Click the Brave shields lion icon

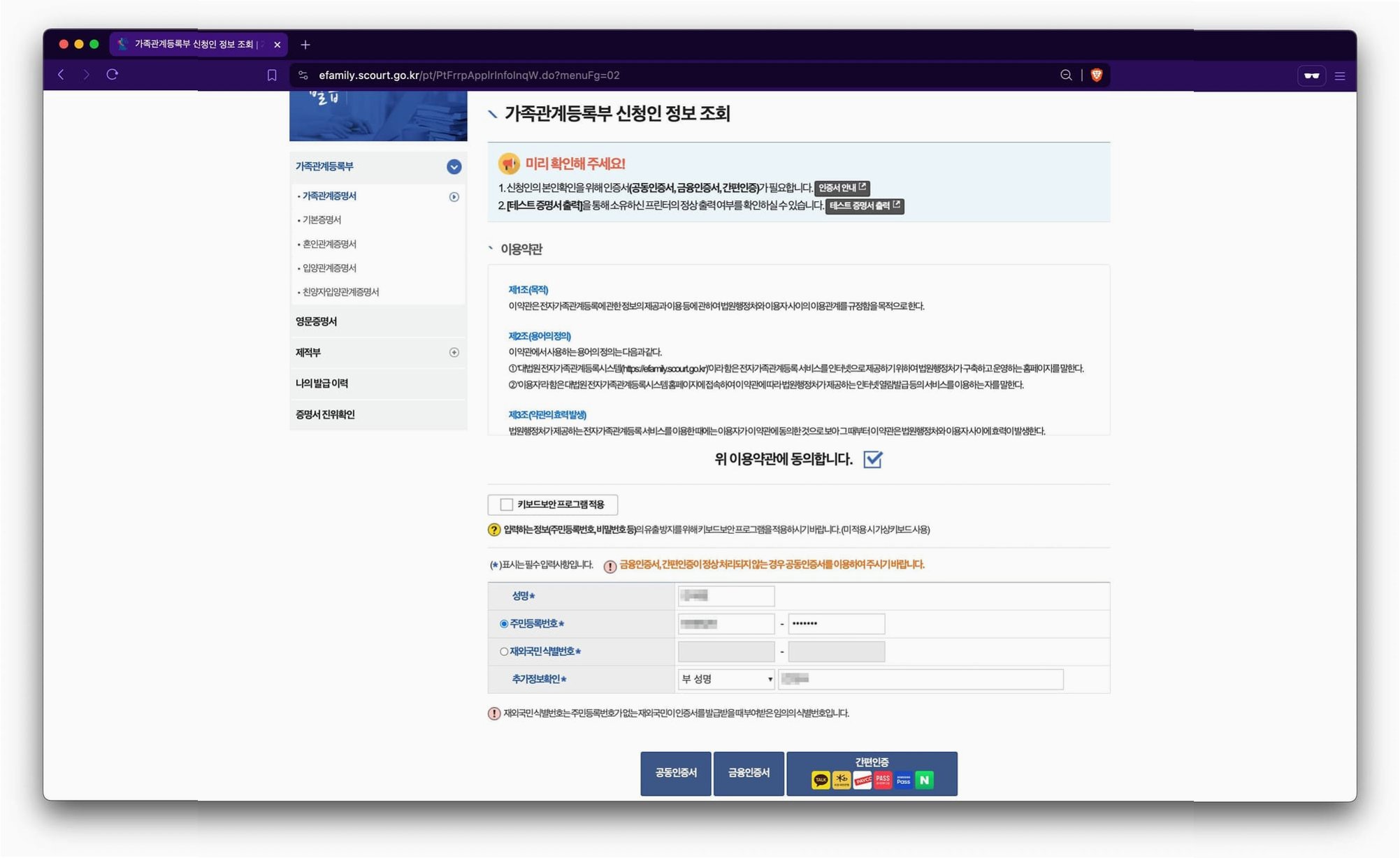coord(1096,75)
